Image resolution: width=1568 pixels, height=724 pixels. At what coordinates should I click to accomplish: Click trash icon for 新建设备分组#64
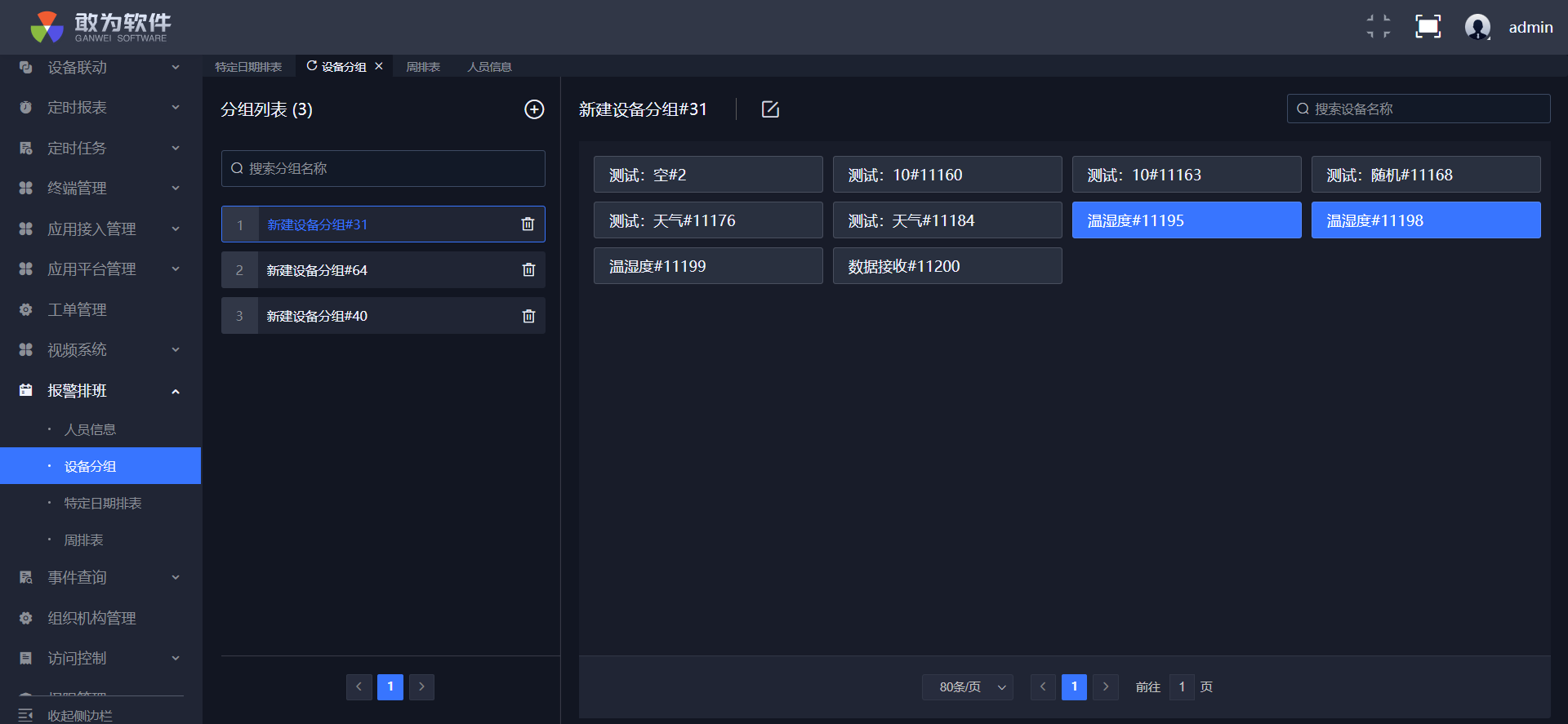tap(528, 270)
